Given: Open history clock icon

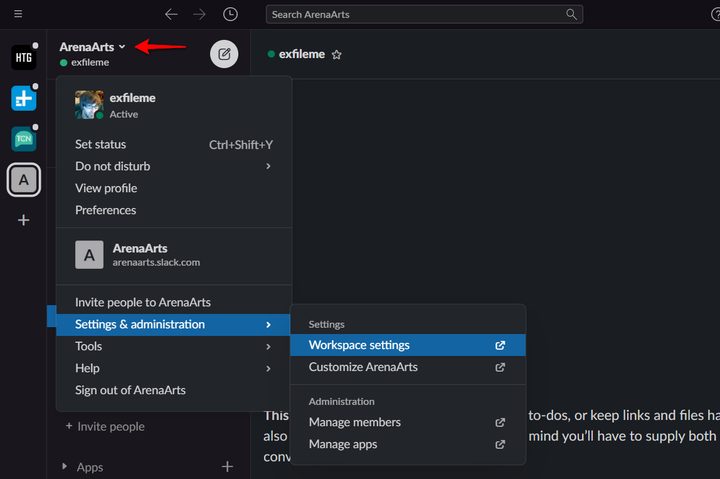Looking at the screenshot, I should coord(230,14).
